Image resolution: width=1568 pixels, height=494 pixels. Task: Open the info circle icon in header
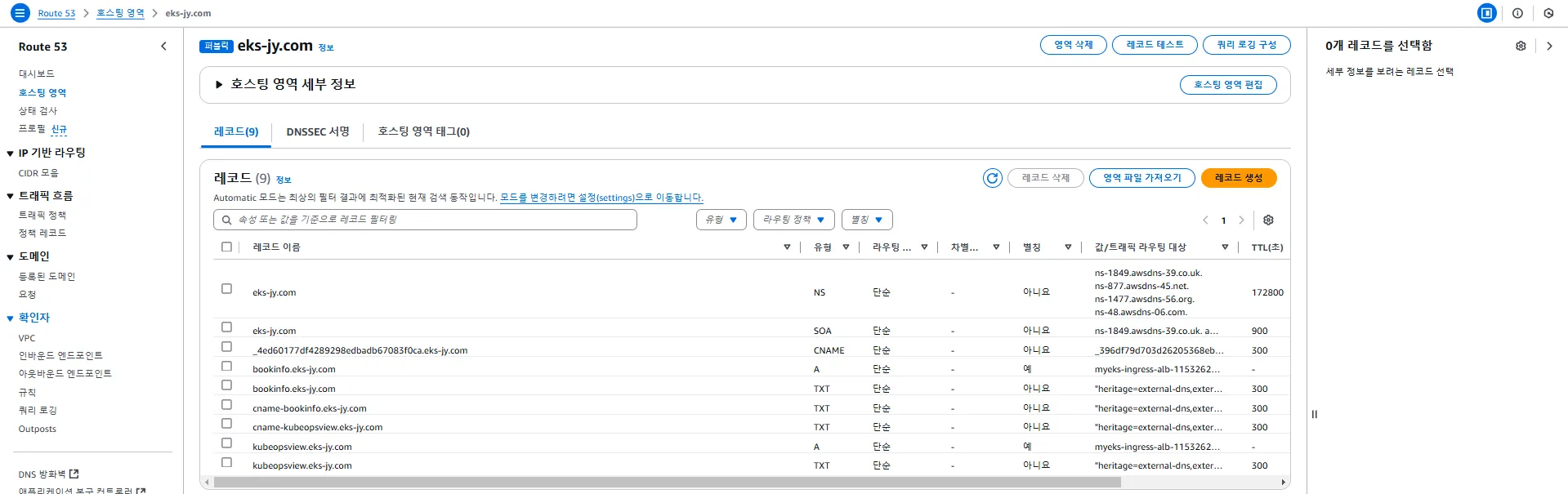1517,13
